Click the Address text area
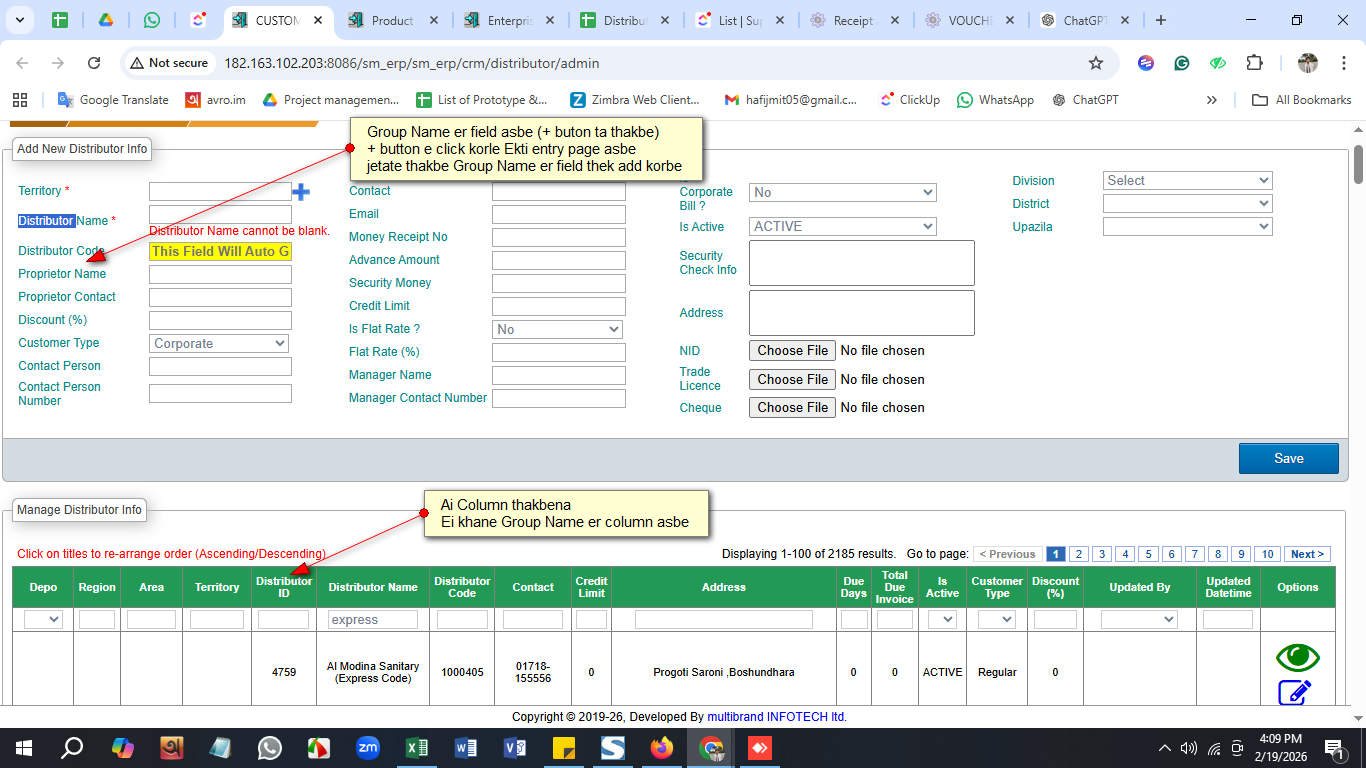Screen dimensions: 1366x768 tap(861, 313)
